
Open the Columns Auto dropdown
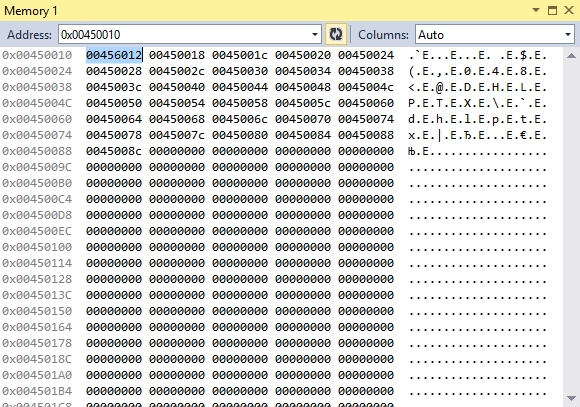click(568, 35)
